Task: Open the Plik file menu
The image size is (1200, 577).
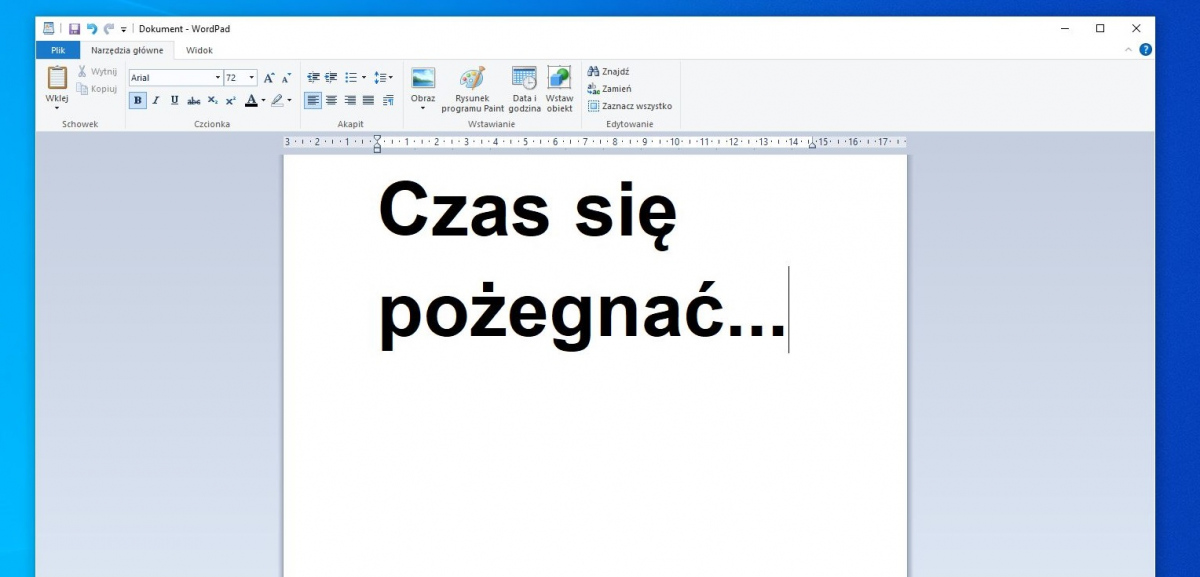Action: (x=57, y=50)
